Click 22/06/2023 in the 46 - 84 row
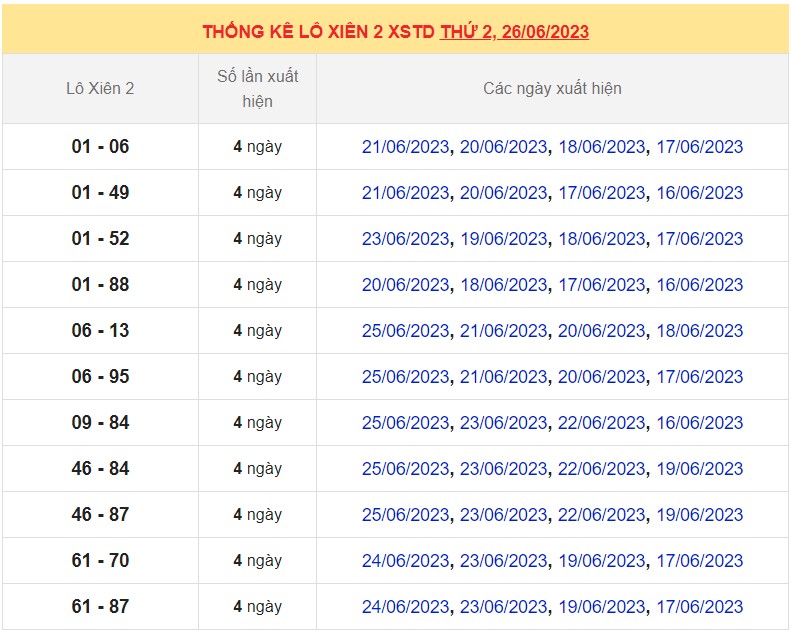The image size is (791, 632). point(601,469)
